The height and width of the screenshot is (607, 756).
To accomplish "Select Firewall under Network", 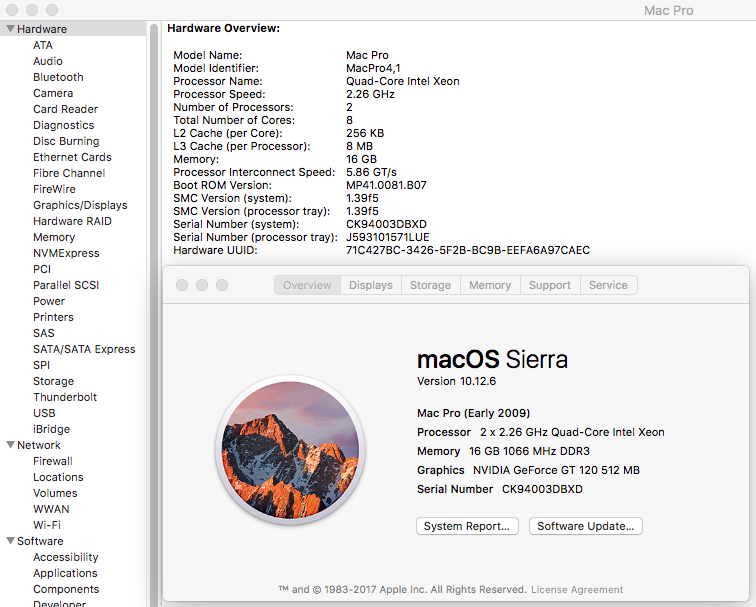I will point(53,461).
